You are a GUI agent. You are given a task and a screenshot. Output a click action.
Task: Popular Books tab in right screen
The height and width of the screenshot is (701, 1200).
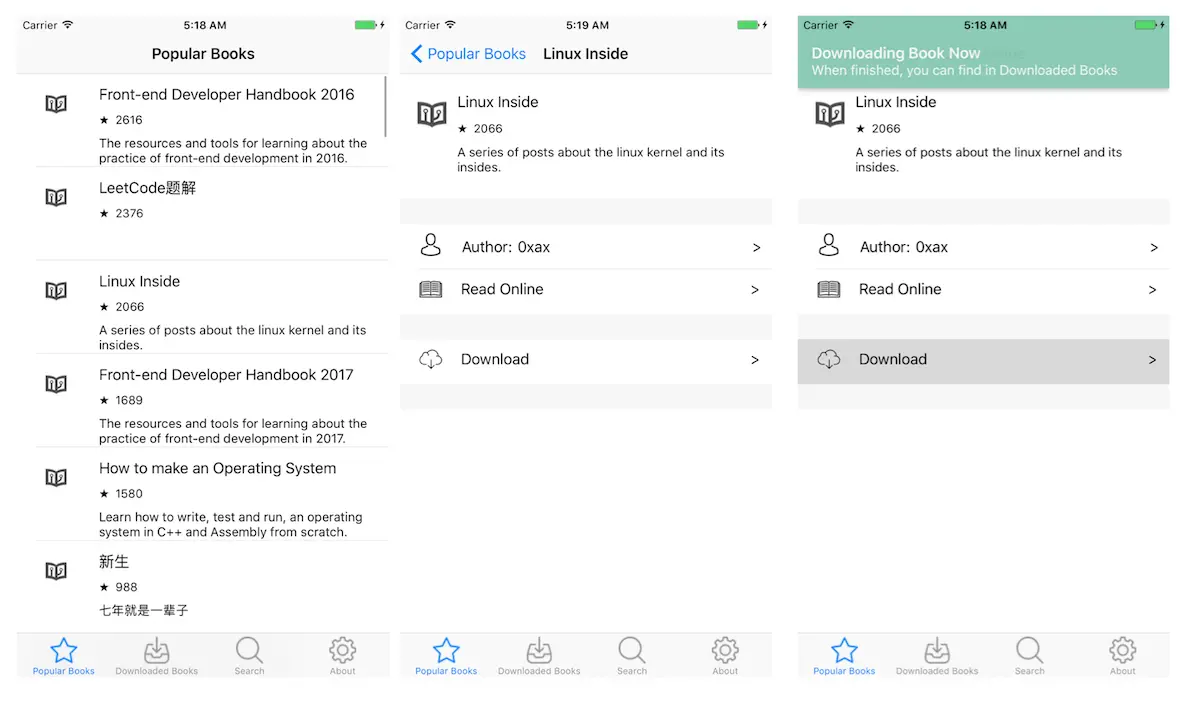pos(844,656)
